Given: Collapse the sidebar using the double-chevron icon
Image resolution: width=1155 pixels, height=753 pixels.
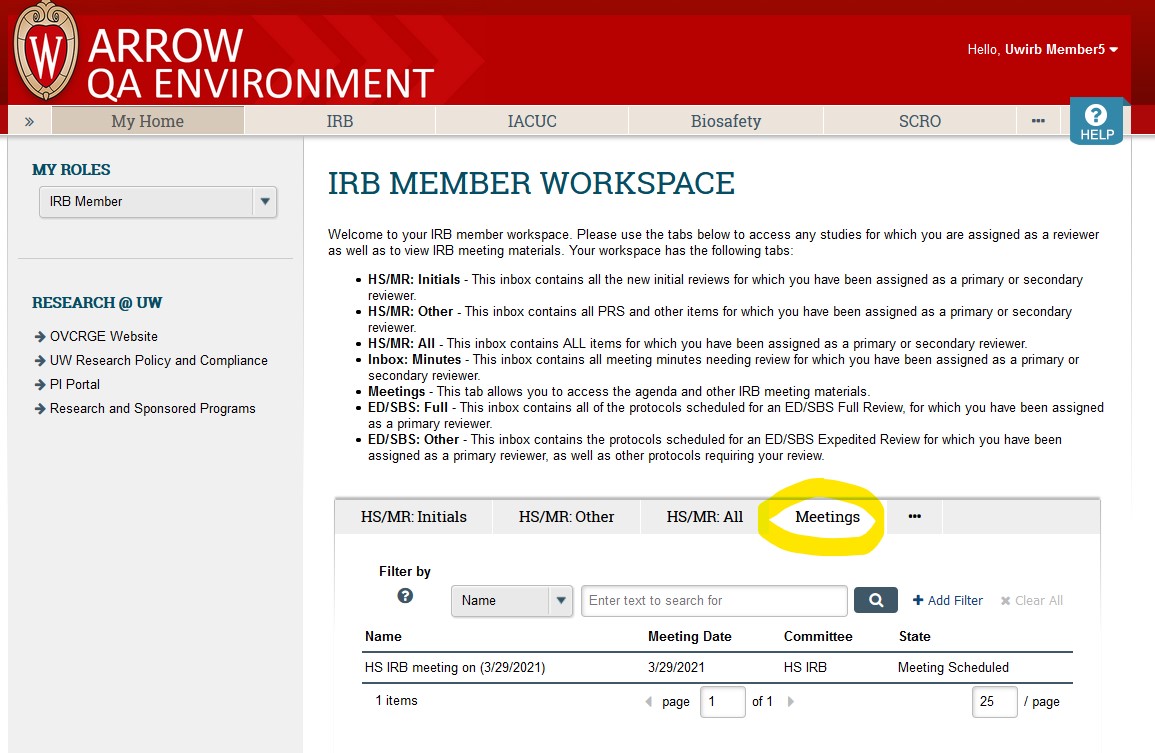Looking at the screenshot, I should tap(29, 120).
